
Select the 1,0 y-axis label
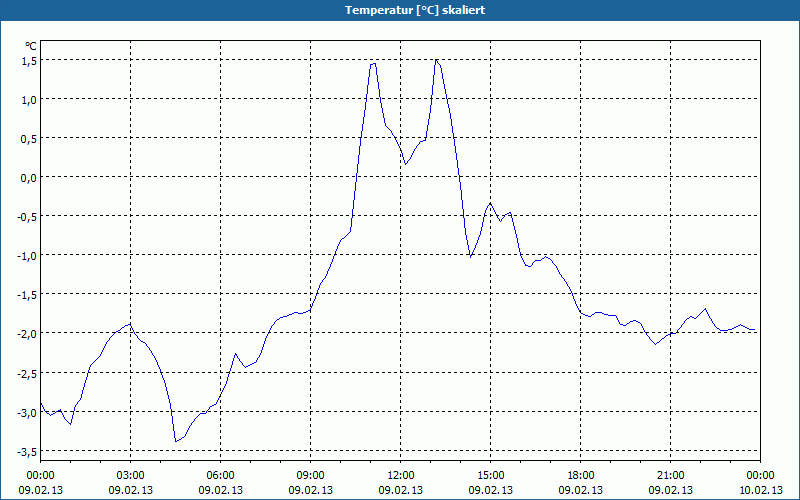click(30, 100)
